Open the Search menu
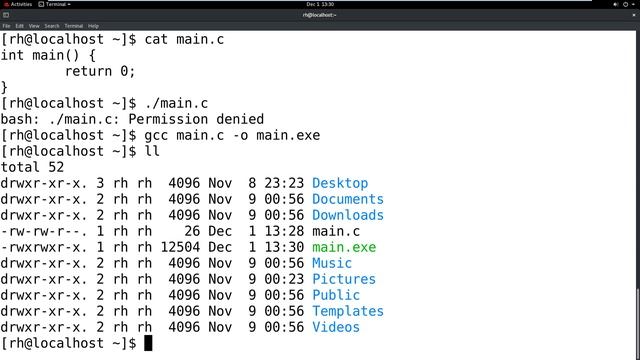This screenshot has height=360, width=640. point(52,26)
